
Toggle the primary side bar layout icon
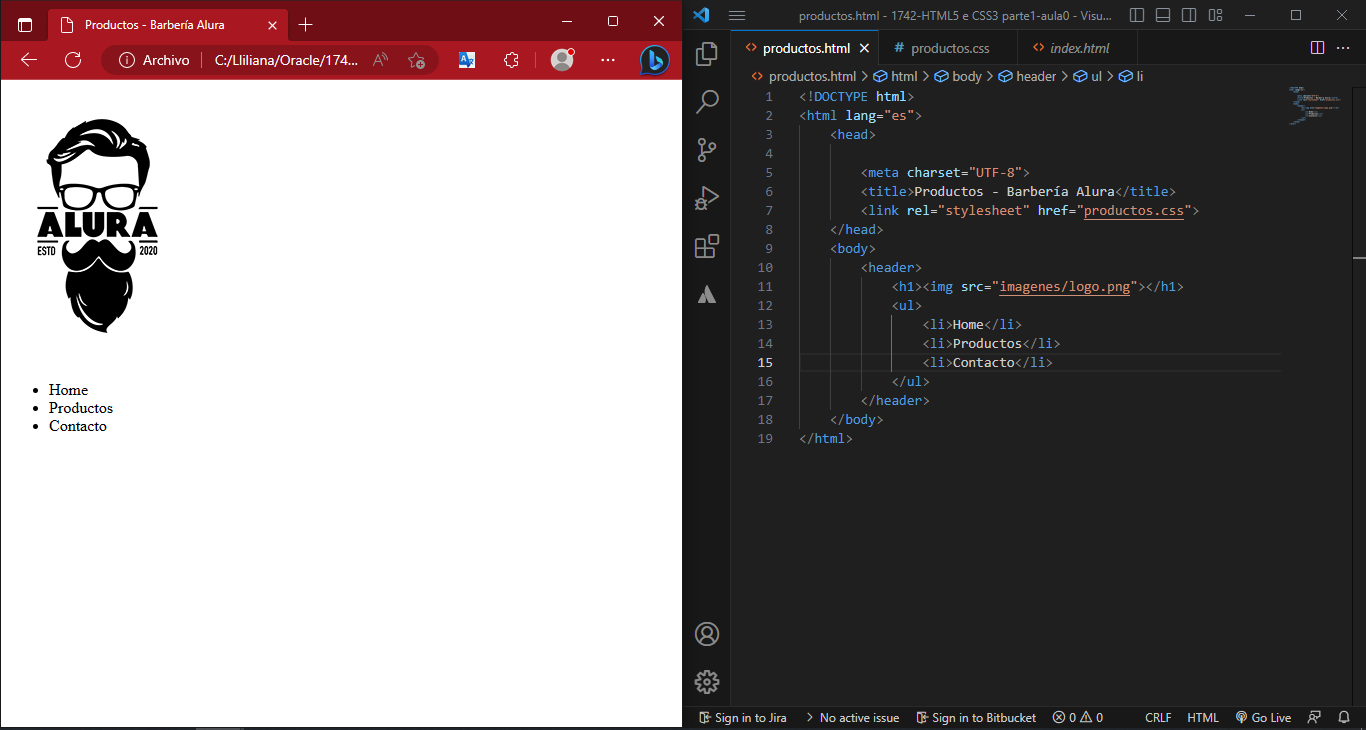point(1137,15)
